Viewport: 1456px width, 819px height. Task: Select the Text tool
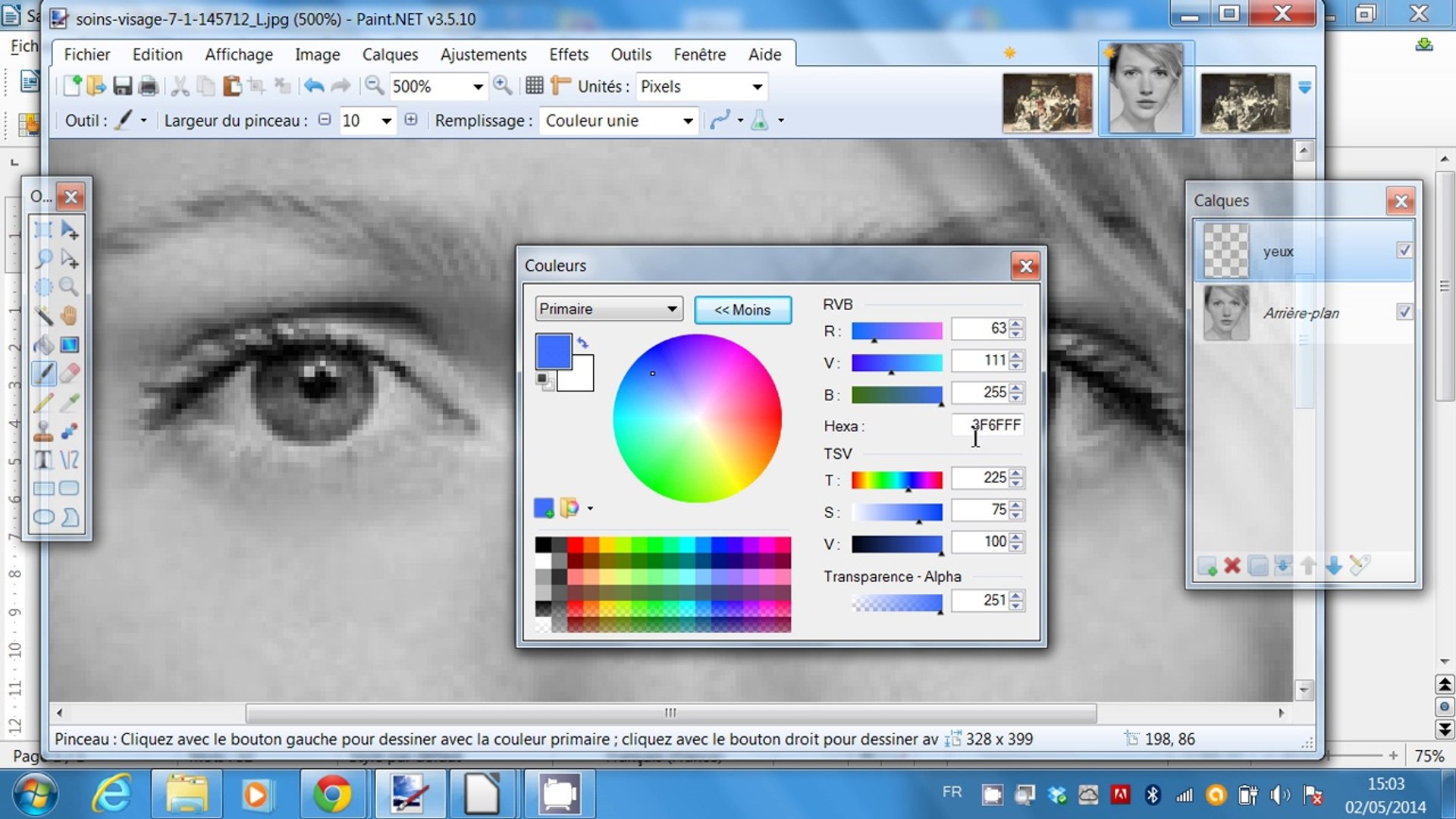pos(43,460)
